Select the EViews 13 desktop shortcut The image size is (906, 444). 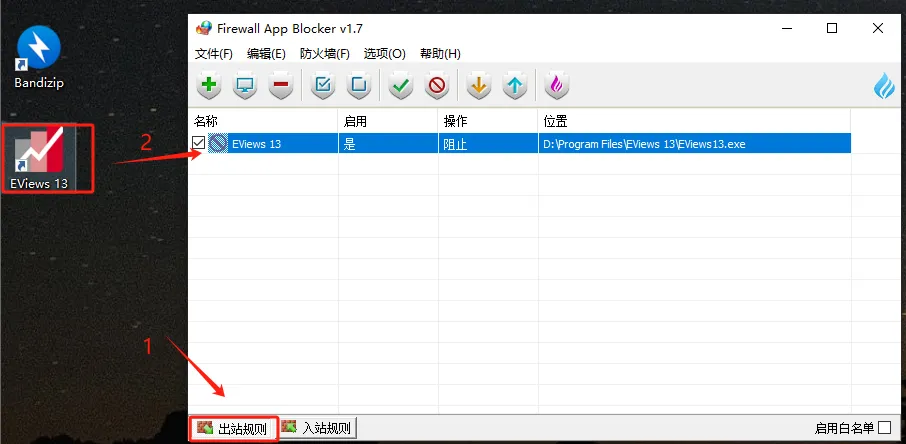point(39,158)
